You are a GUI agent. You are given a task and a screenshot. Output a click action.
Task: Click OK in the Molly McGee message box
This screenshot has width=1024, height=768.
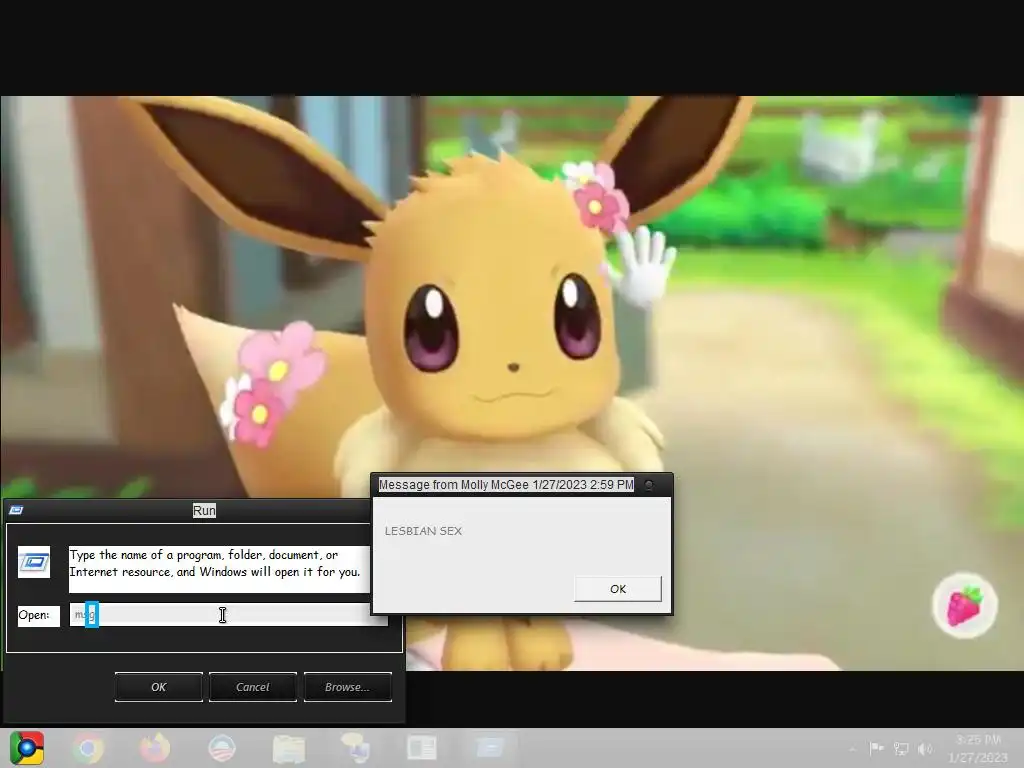tap(618, 589)
